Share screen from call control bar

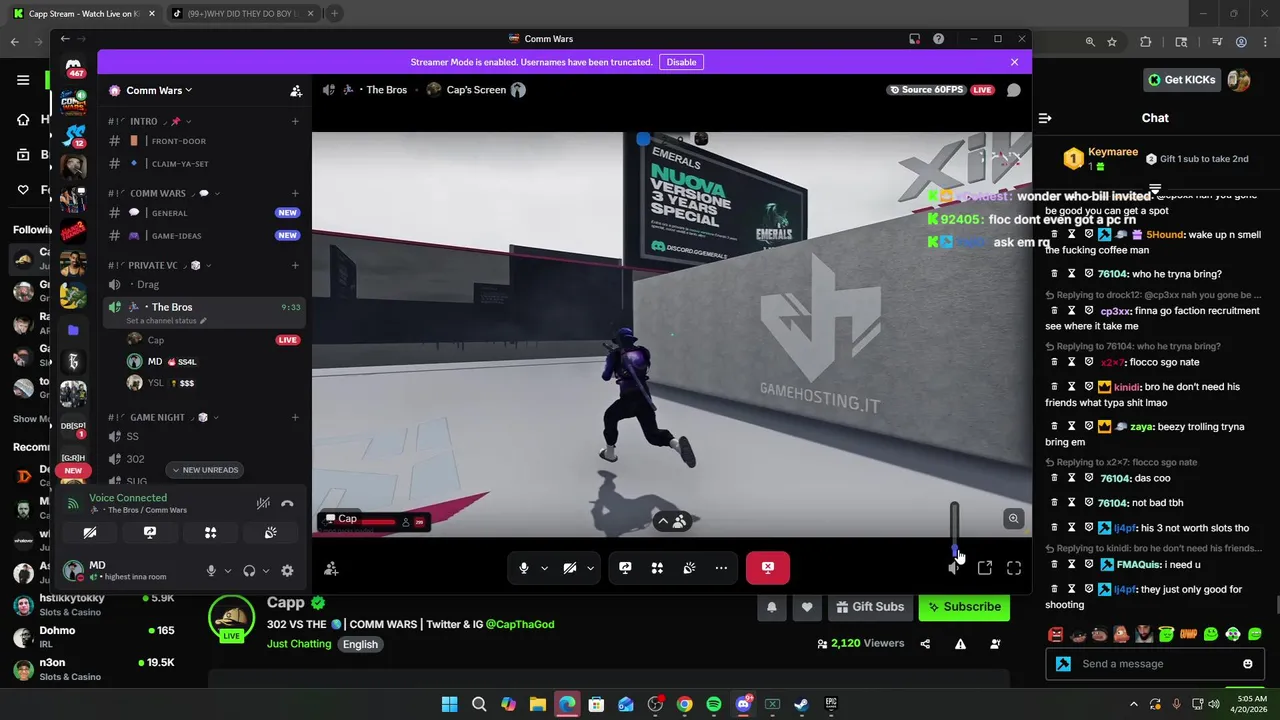[625, 568]
